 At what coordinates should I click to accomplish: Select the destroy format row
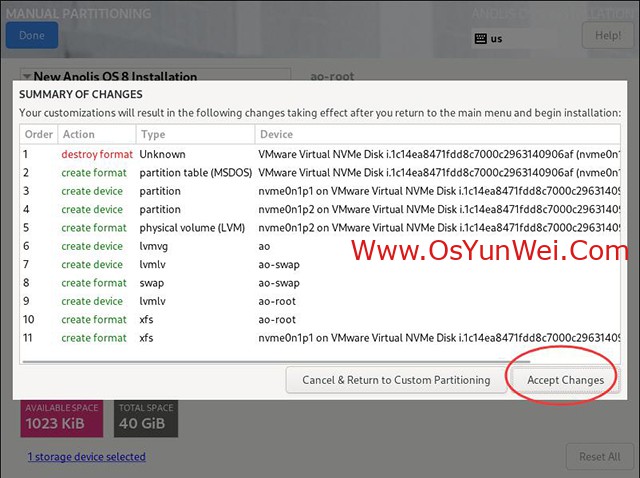point(320,154)
